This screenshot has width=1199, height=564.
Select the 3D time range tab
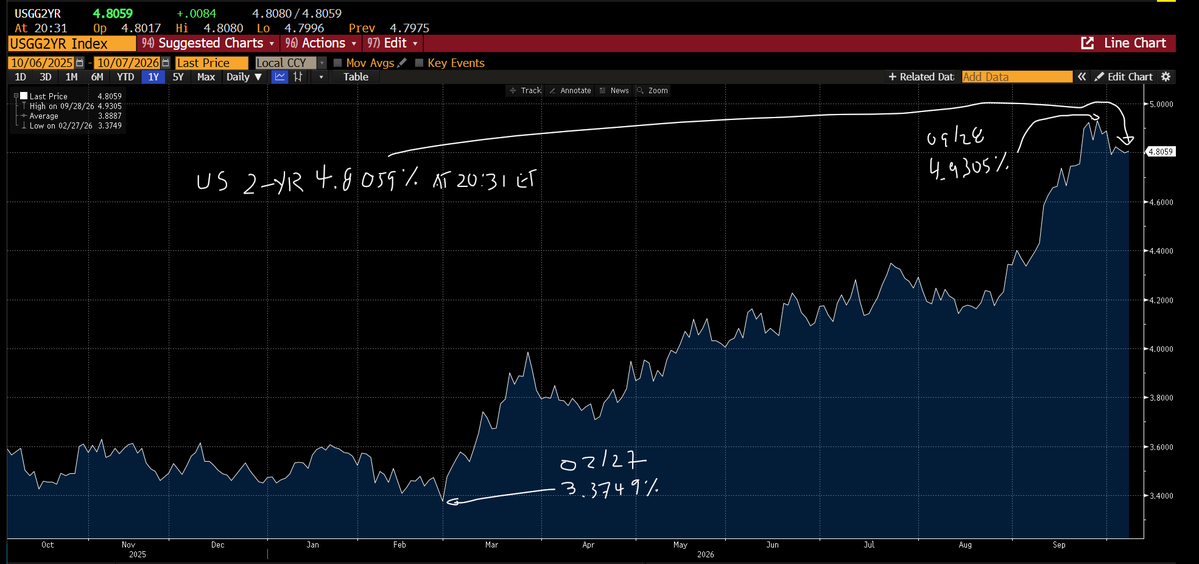point(46,77)
